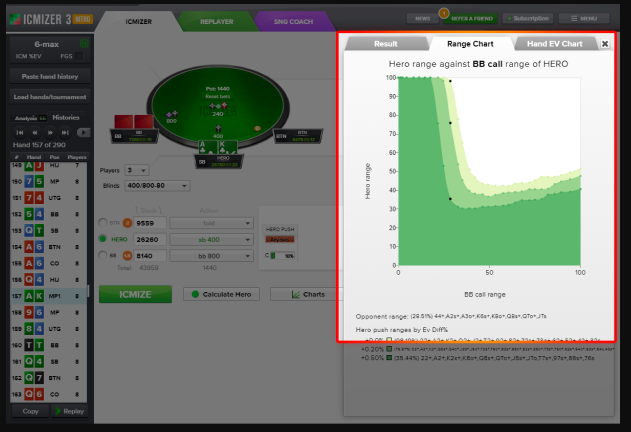Open the Charts button
Image resolution: width=631 pixels, height=432 pixels.
307,294
